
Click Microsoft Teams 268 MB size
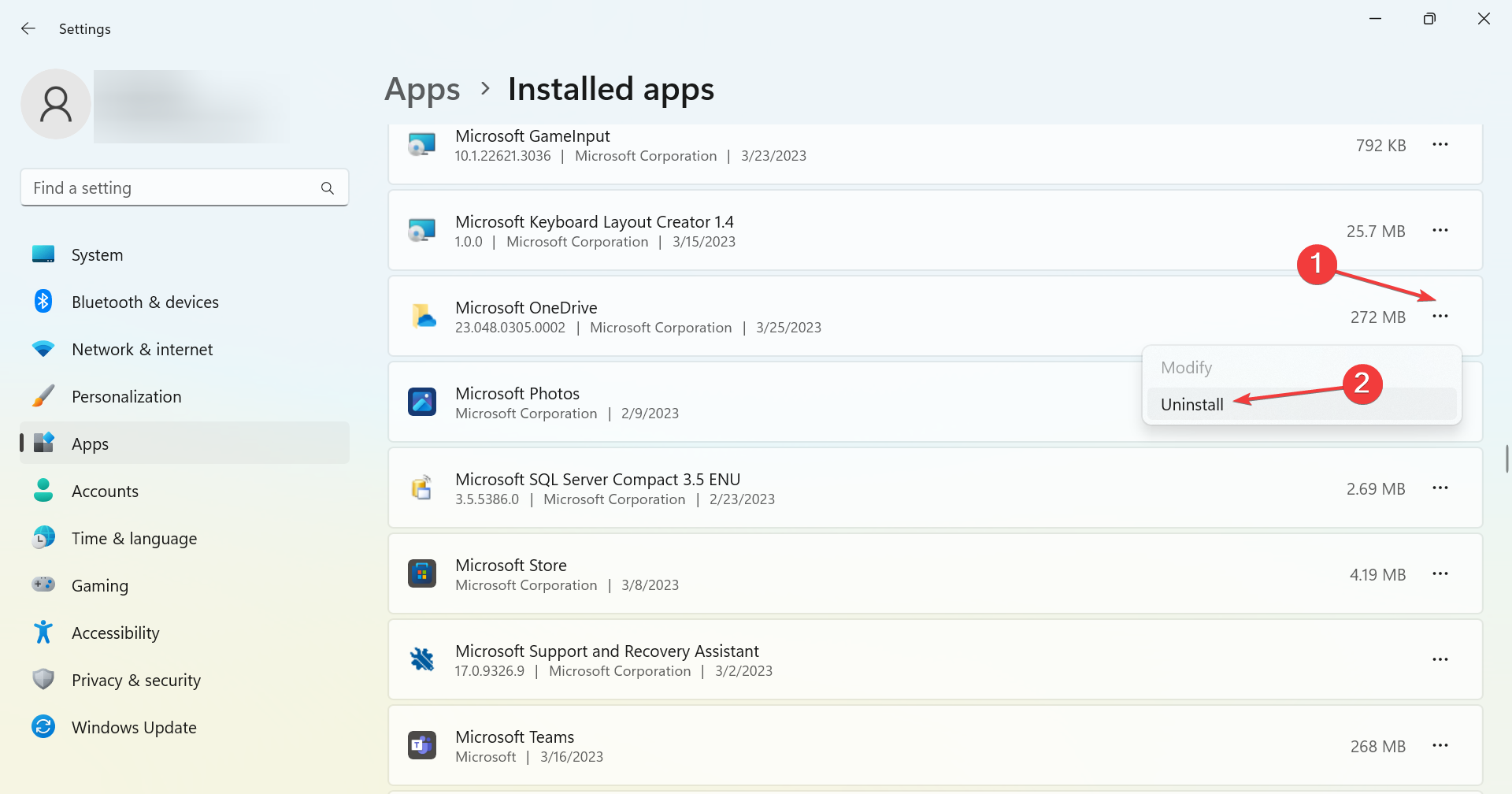[1378, 747]
